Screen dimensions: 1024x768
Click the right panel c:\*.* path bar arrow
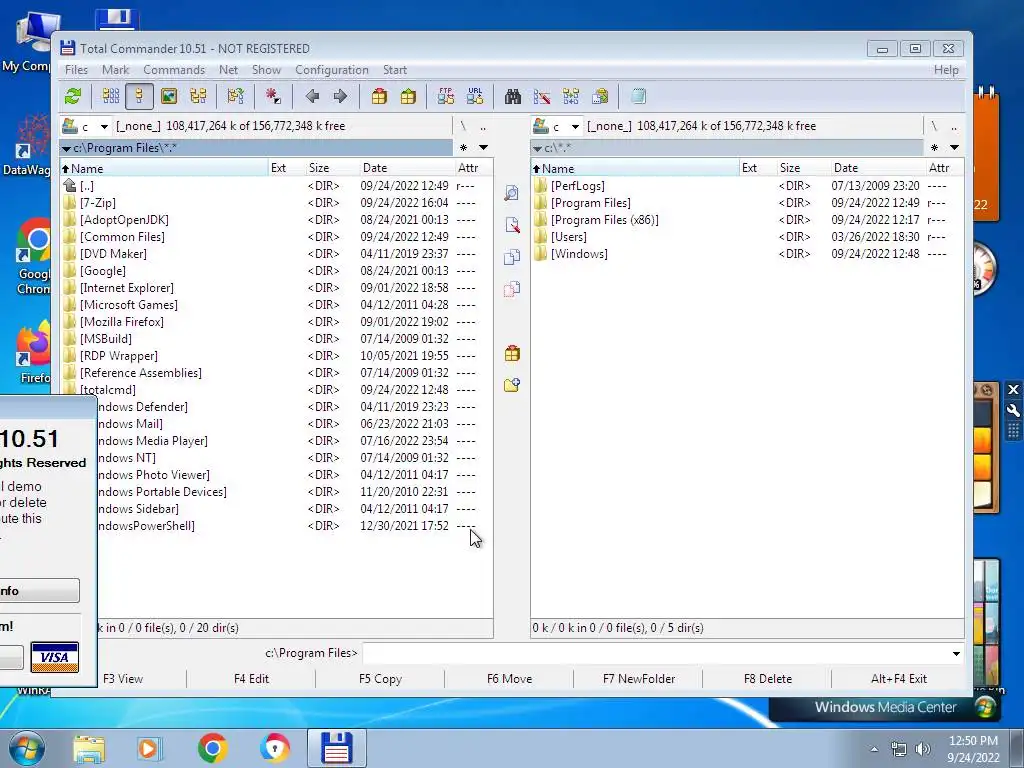(x=537, y=148)
